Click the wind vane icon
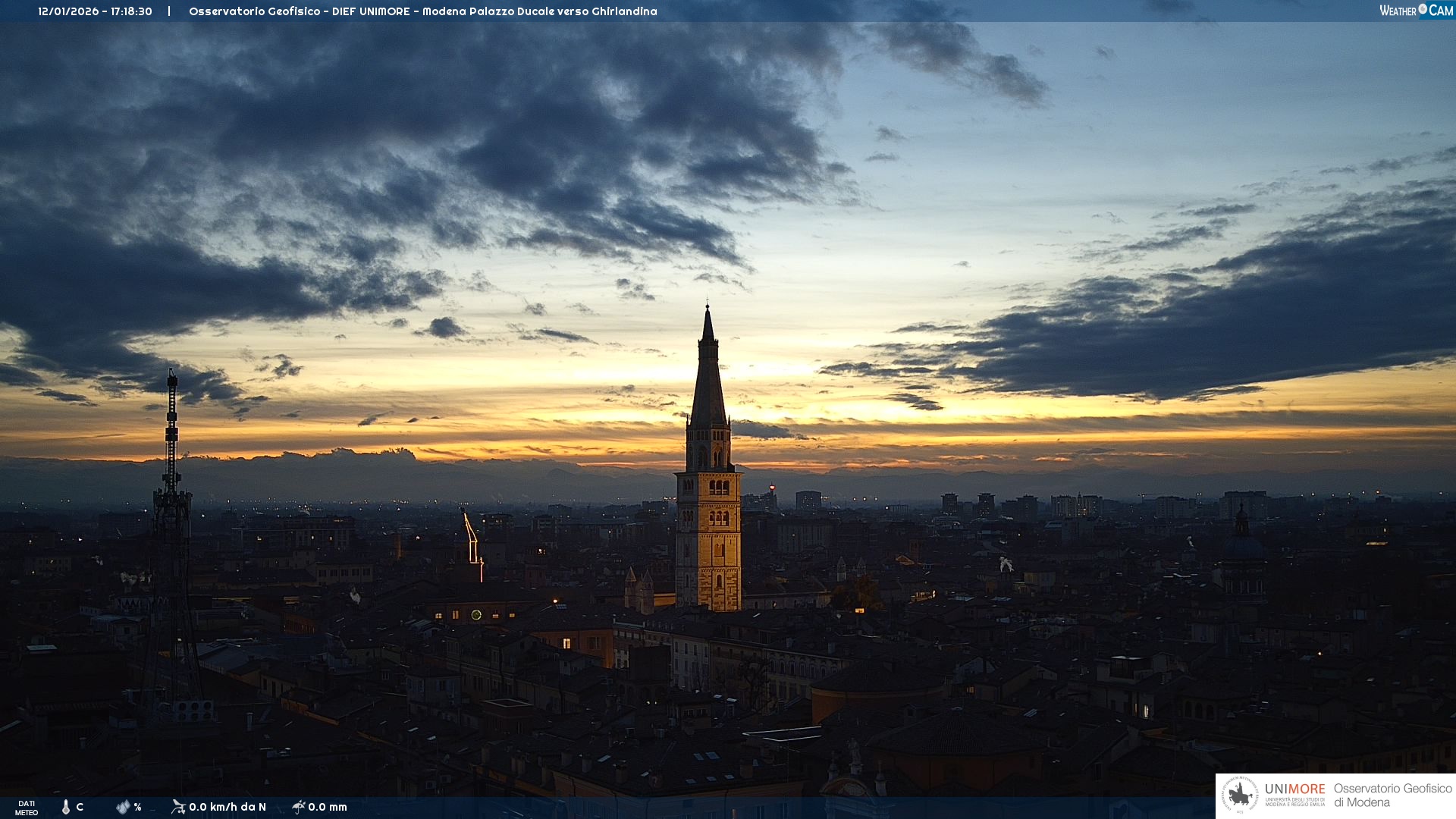Screen dimensions: 1456x819 pos(178,807)
